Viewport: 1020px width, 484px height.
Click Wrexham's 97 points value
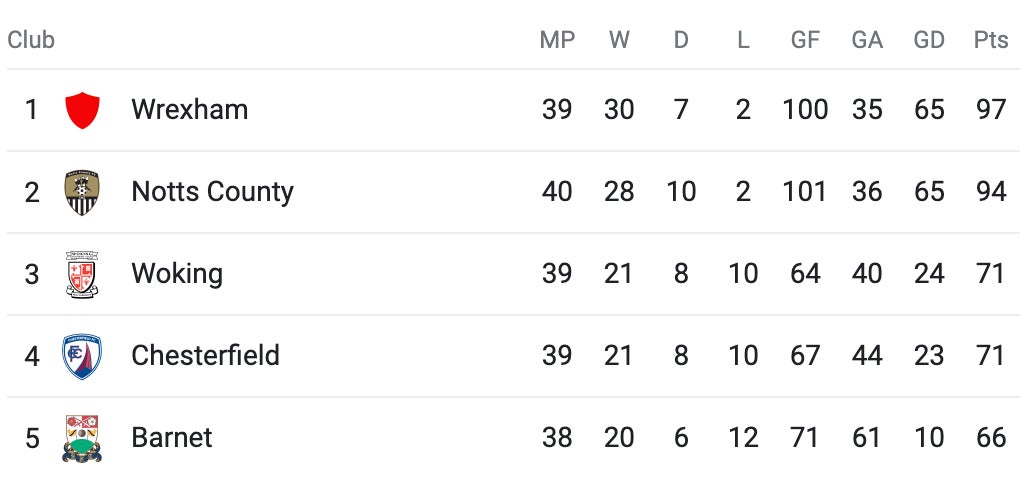991,109
